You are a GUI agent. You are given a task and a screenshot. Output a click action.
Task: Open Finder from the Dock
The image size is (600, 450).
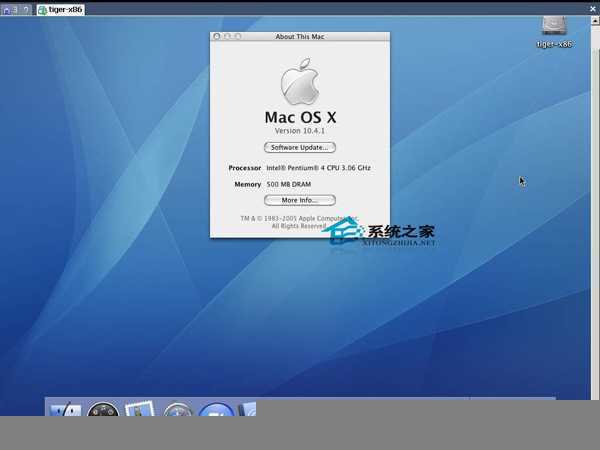click(x=65, y=409)
